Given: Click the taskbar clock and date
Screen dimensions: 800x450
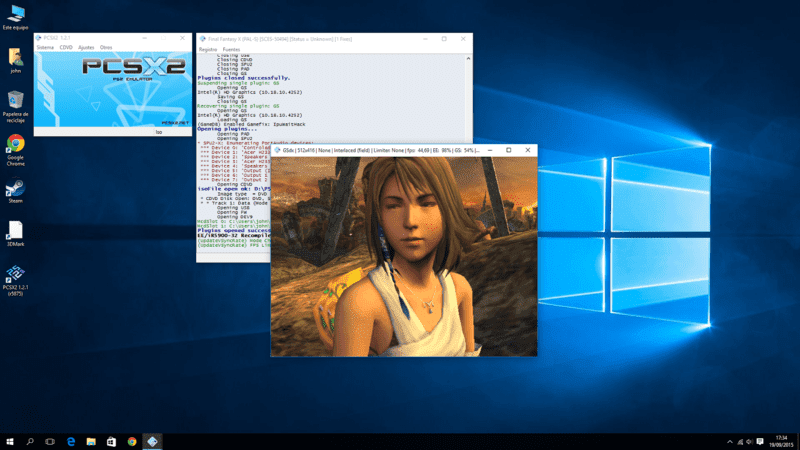Looking at the screenshot, I should (781, 441).
